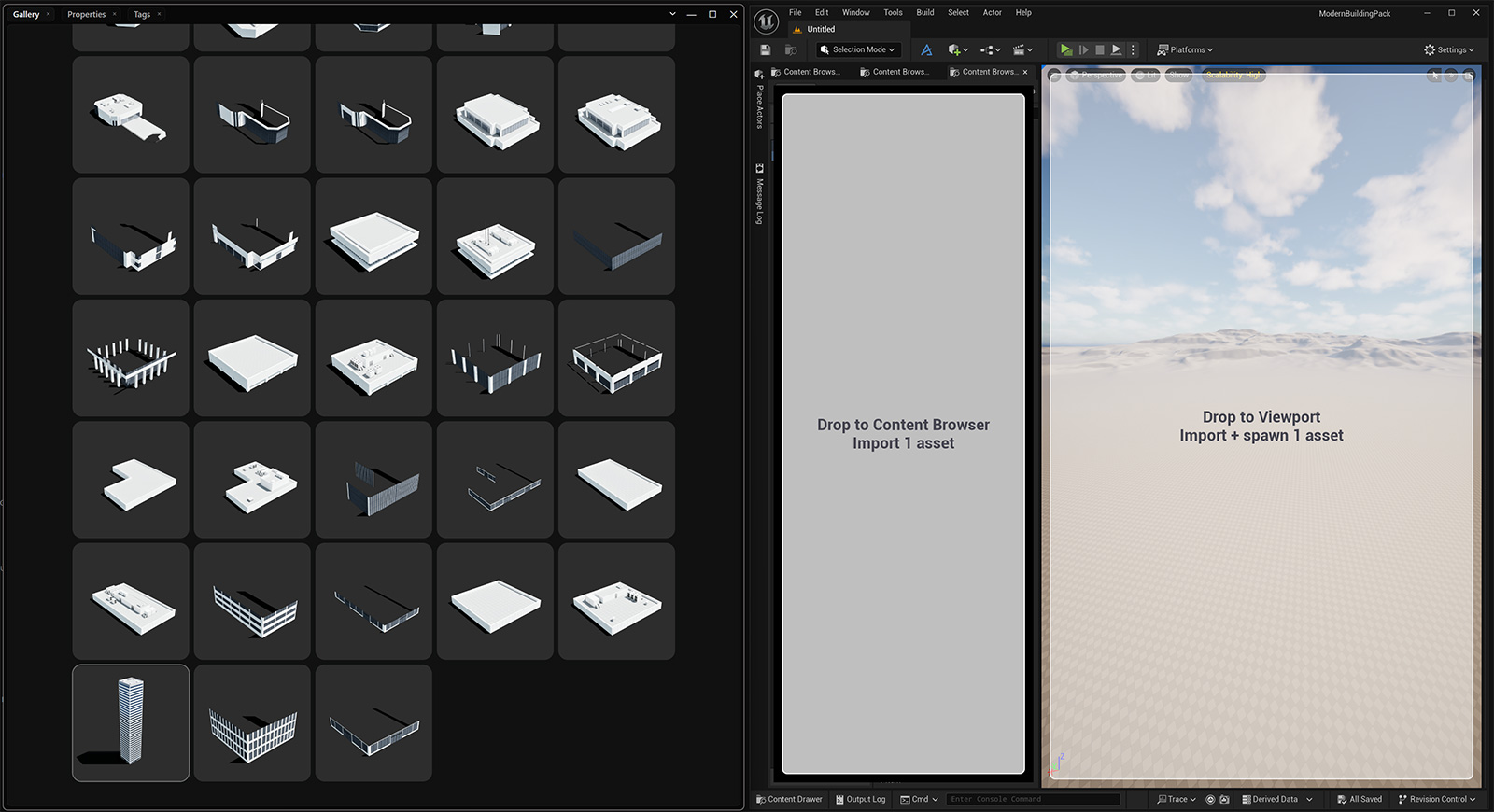Open the Message Log sidebar panel
The width and height of the screenshot is (1494, 812).
click(759, 194)
